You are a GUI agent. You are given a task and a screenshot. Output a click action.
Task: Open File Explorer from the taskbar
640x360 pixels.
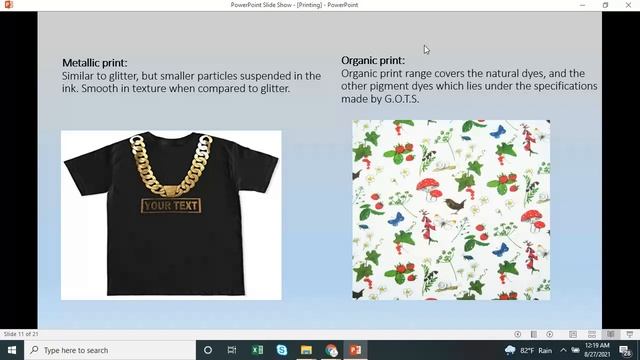pos(306,350)
